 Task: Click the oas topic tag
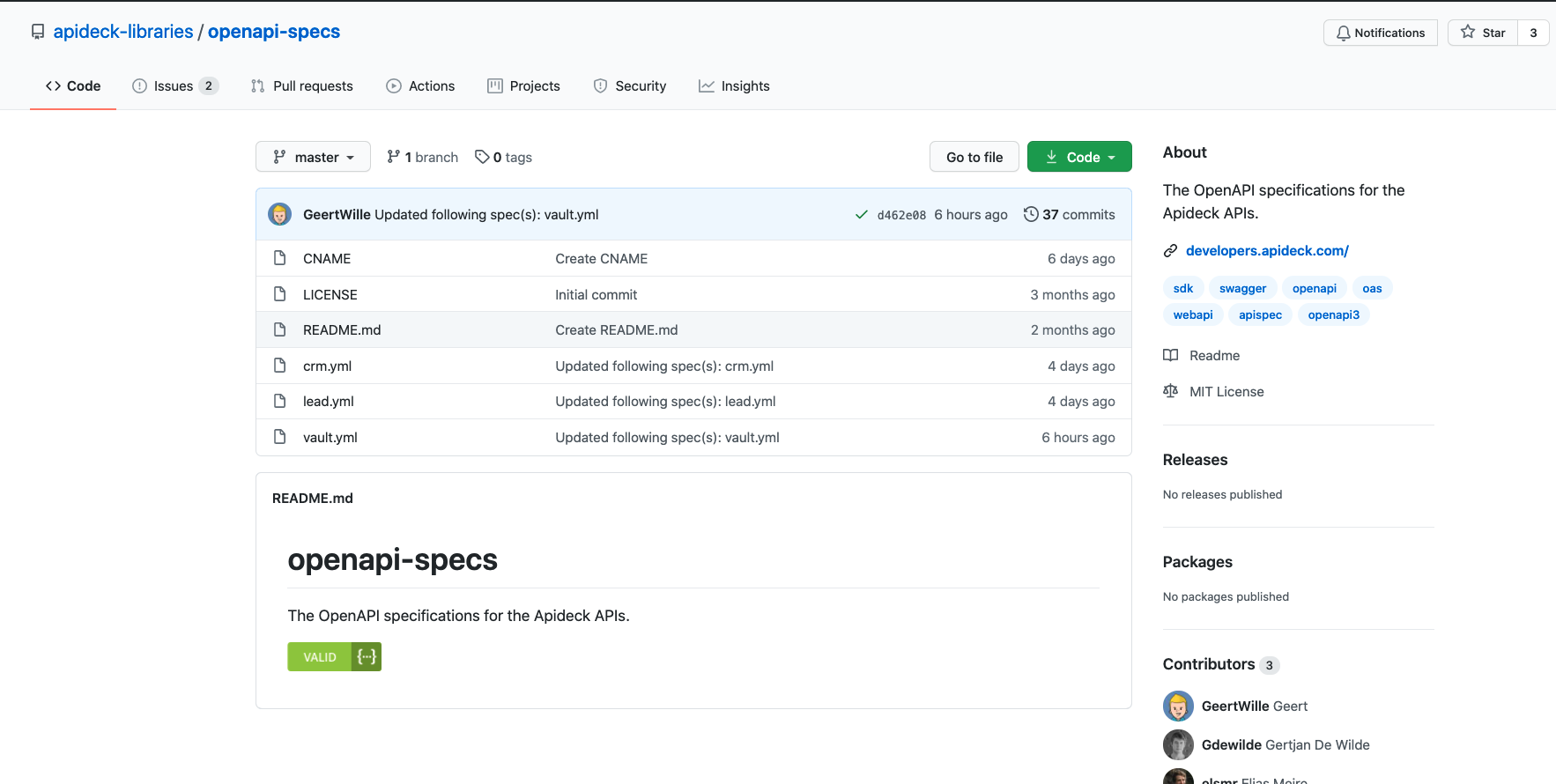(1373, 288)
